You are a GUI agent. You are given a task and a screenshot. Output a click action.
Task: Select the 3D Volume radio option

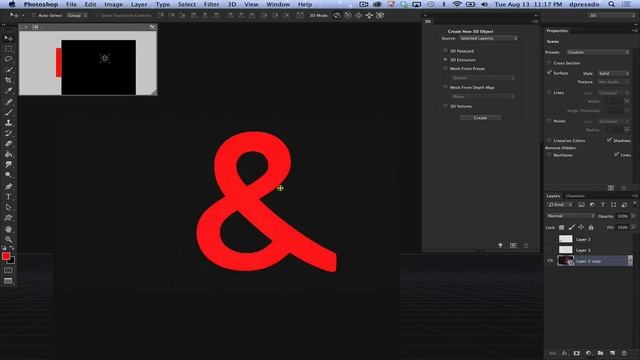pyautogui.click(x=445, y=106)
